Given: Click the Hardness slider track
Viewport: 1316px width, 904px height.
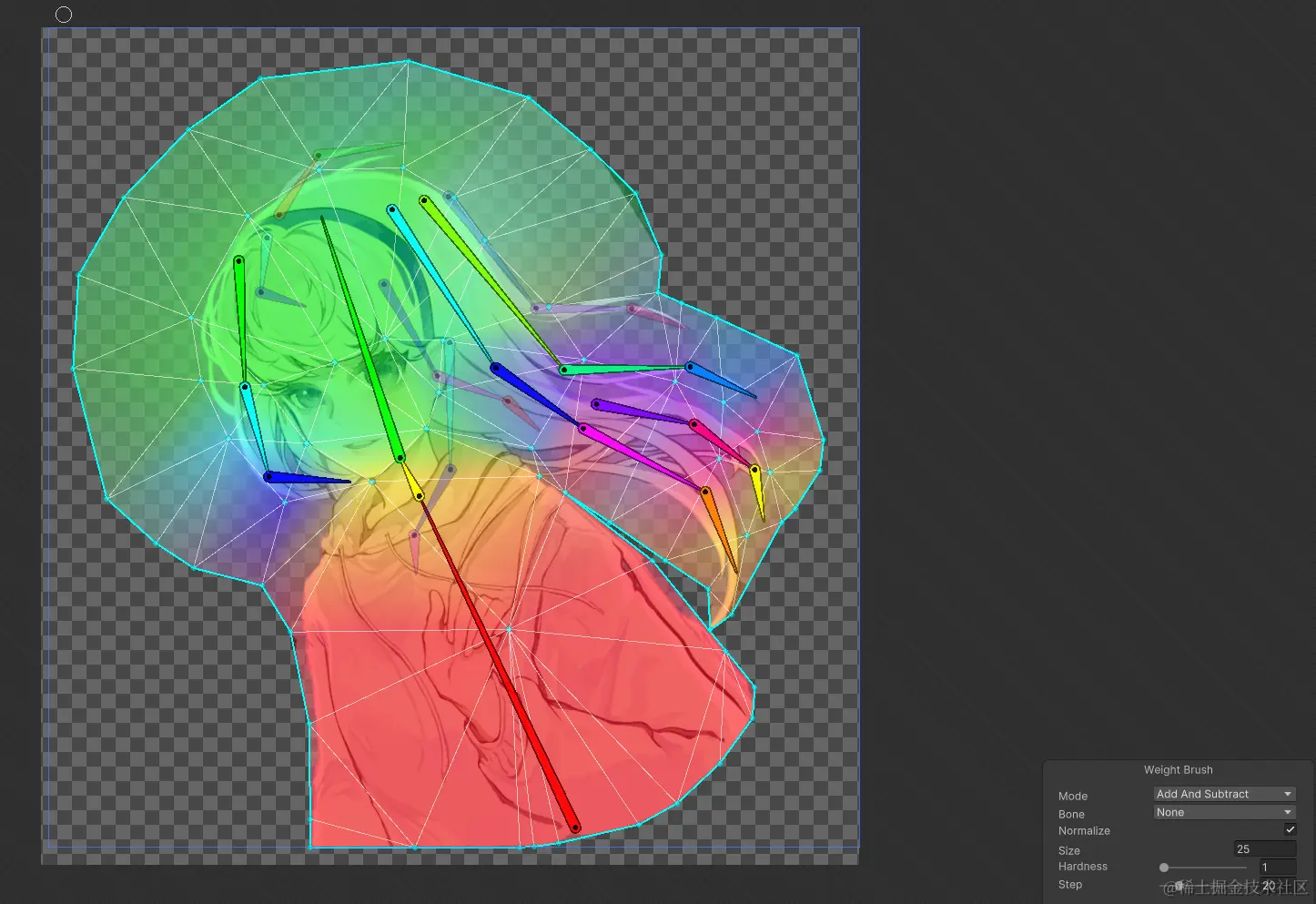Looking at the screenshot, I should coord(1205,868).
